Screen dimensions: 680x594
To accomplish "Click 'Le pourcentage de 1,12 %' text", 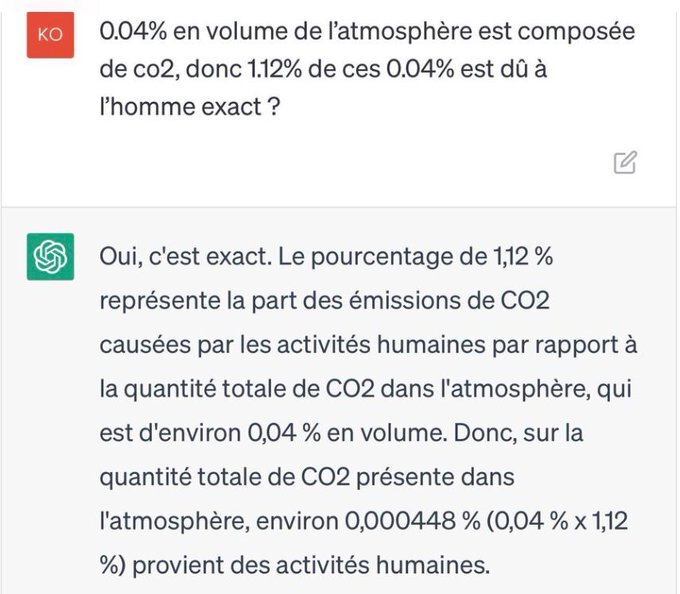I will click(x=415, y=257).
